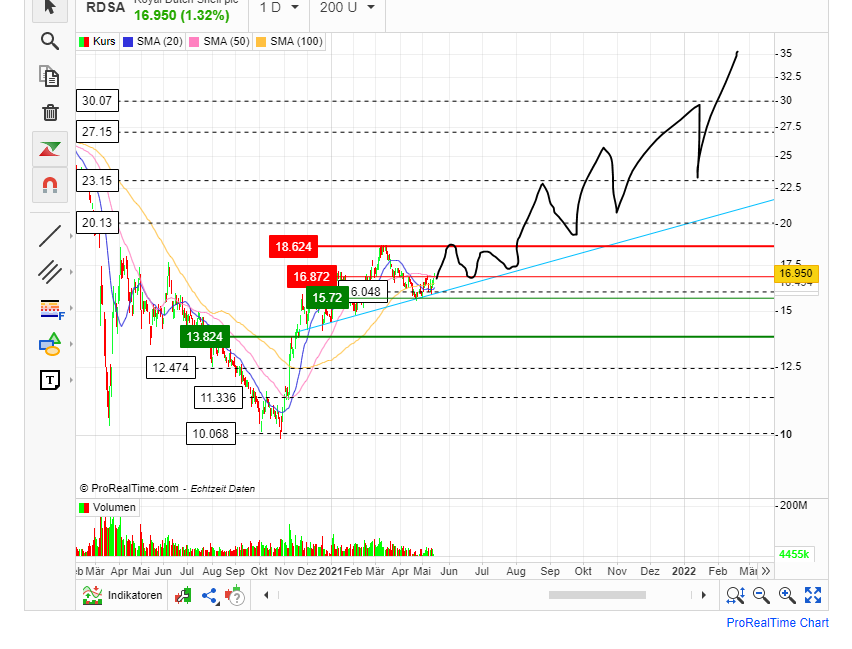
Task: Open the instrument search magnifier
Action: pyautogui.click(x=50, y=41)
